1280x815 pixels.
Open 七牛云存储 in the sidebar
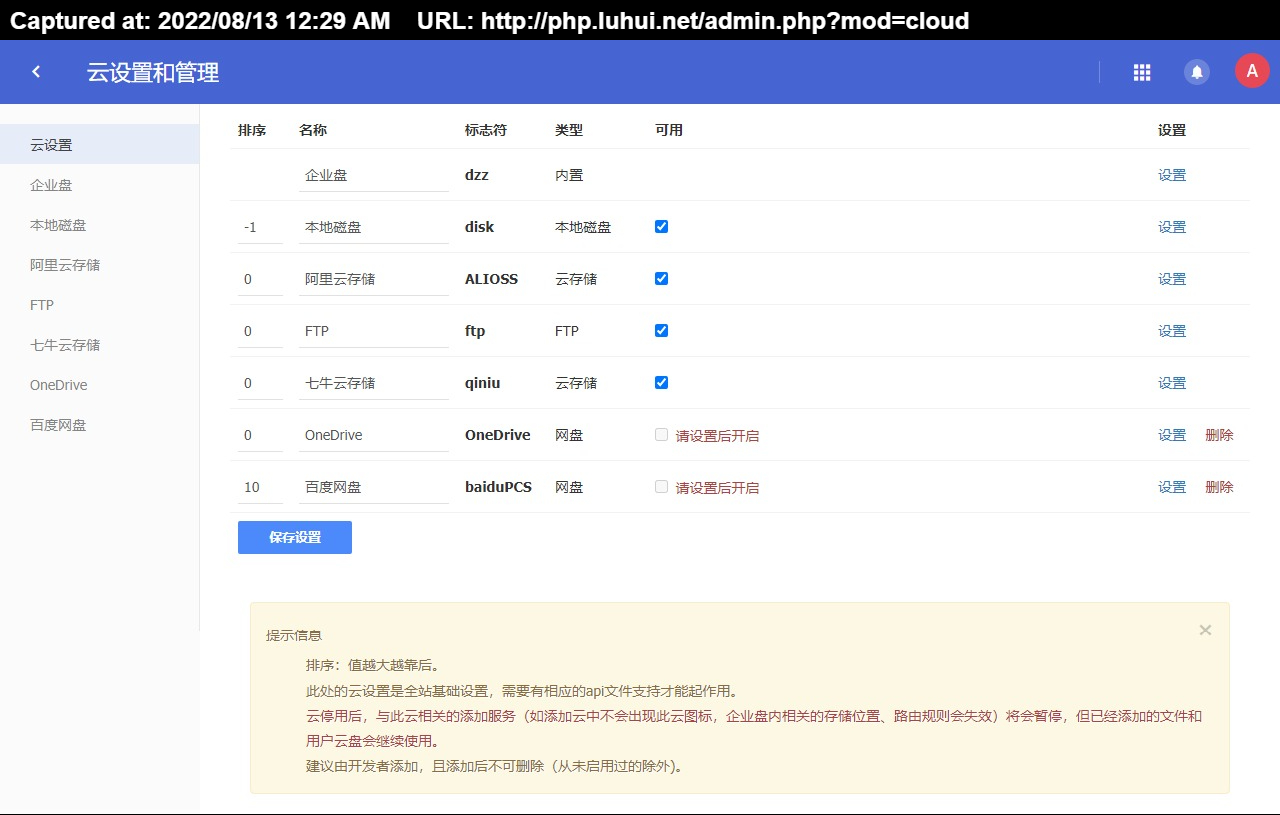(x=99, y=345)
